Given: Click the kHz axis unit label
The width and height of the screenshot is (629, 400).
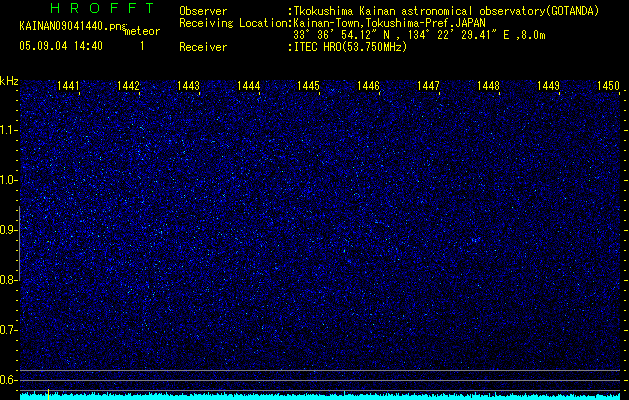Looking at the screenshot, I should [9, 81].
